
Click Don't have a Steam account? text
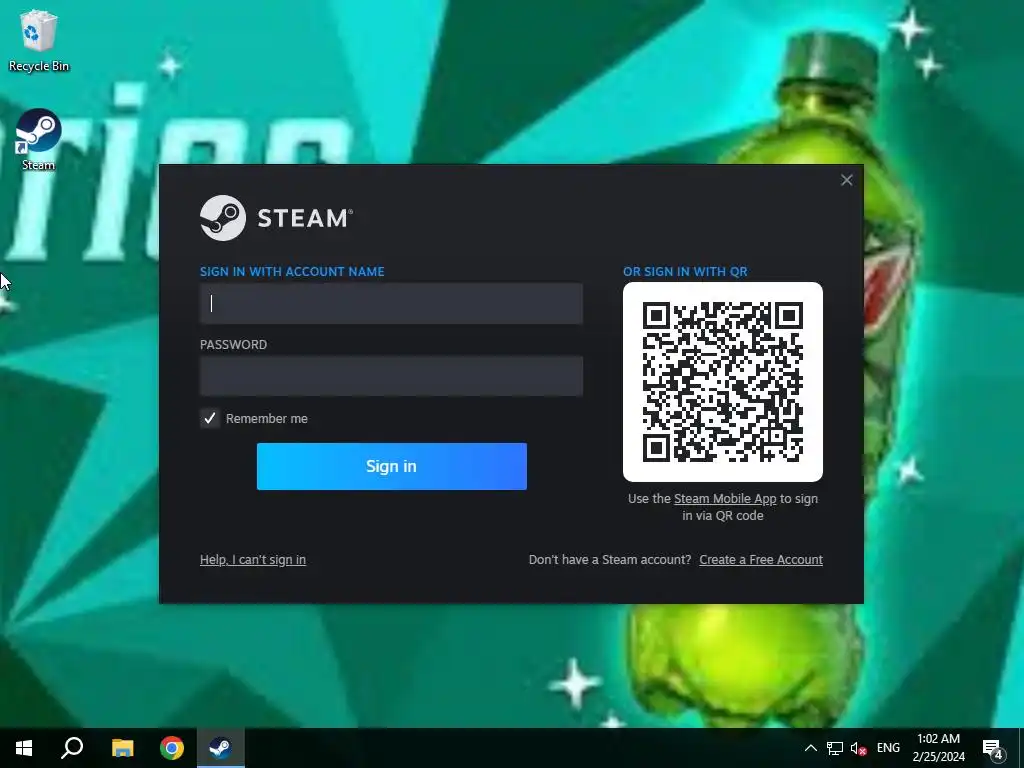tap(610, 560)
